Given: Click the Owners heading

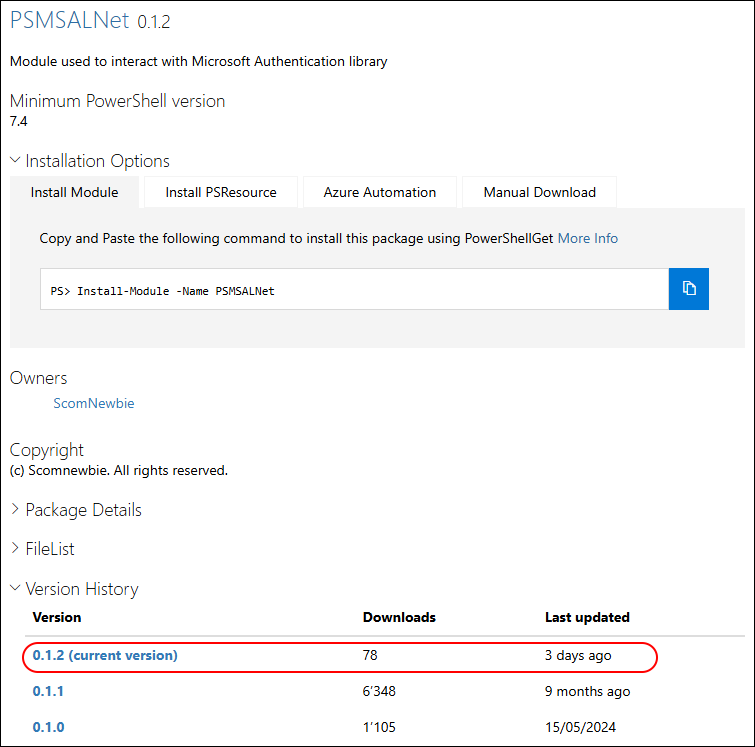Looking at the screenshot, I should (x=39, y=378).
